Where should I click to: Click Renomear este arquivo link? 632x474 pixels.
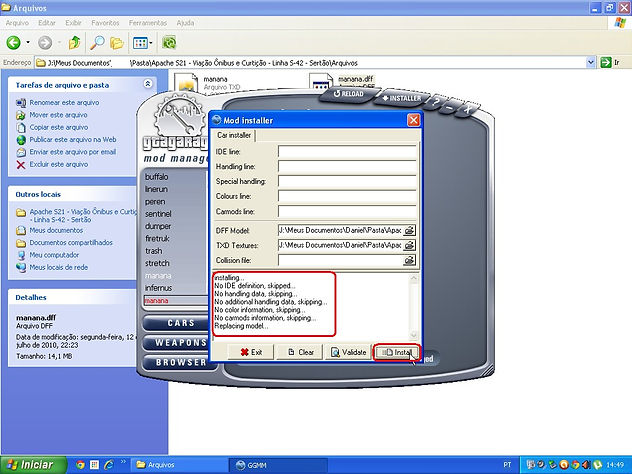coord(64,103)
